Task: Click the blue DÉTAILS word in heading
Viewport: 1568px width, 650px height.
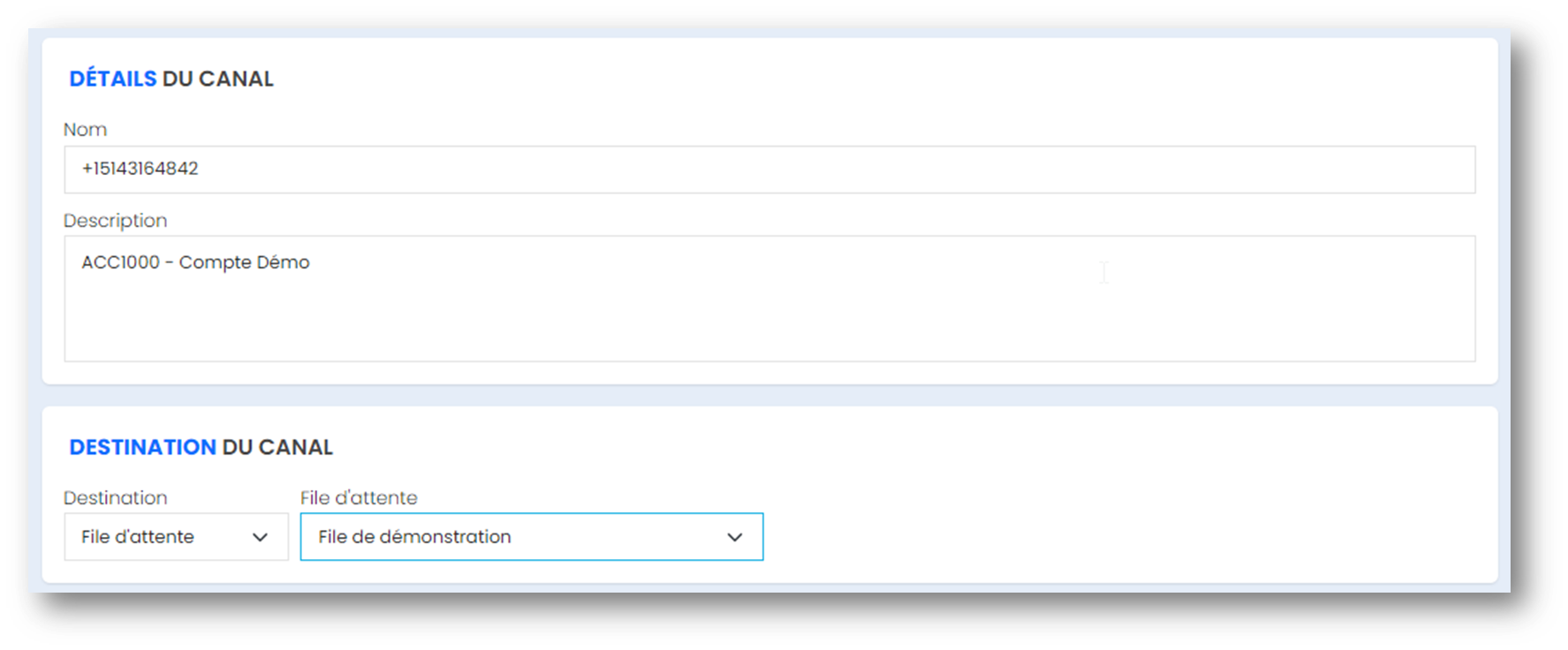Action: coord(113,79)
